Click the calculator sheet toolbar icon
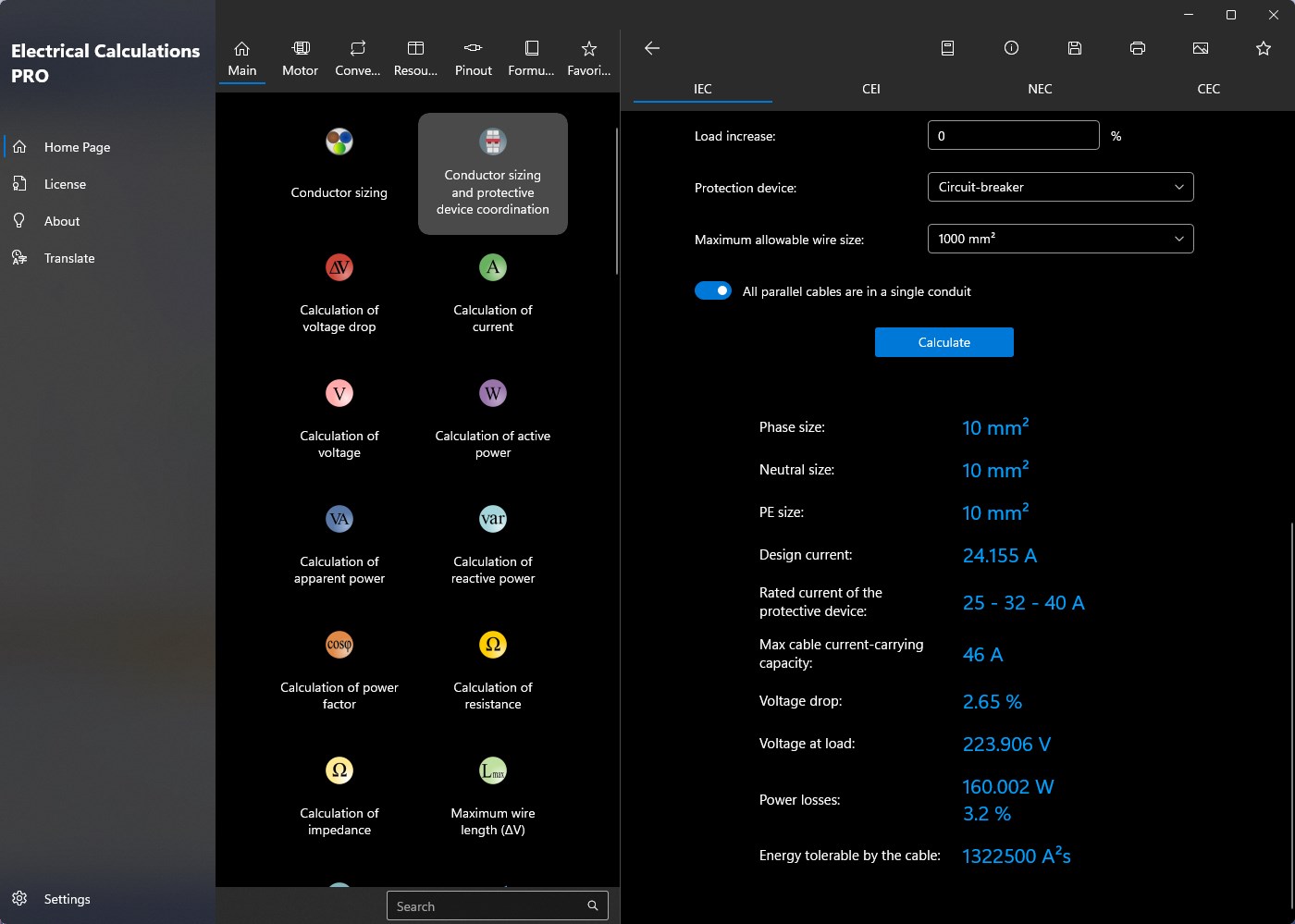This screenshot has width=1295, height=924. point(947,48)
